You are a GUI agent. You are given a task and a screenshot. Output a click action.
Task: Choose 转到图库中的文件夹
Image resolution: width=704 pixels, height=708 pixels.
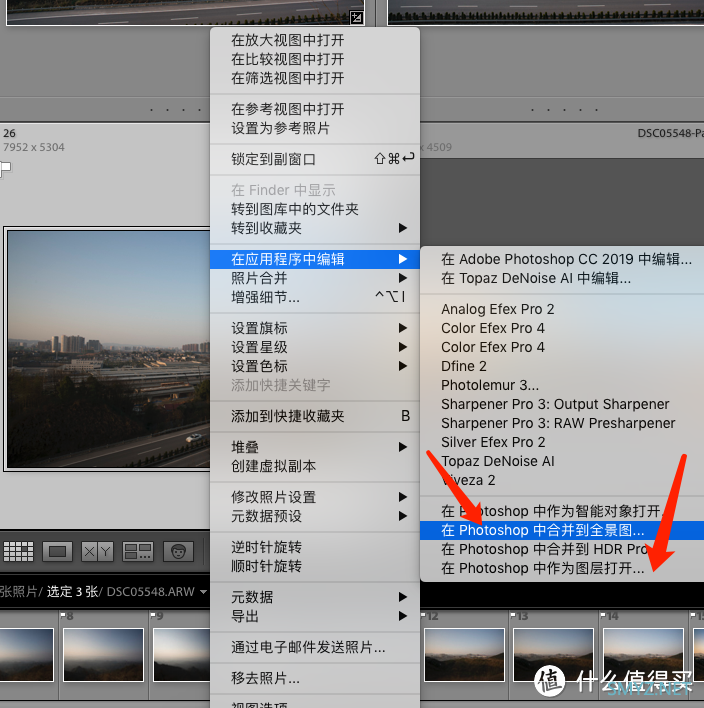coord(315,209)
